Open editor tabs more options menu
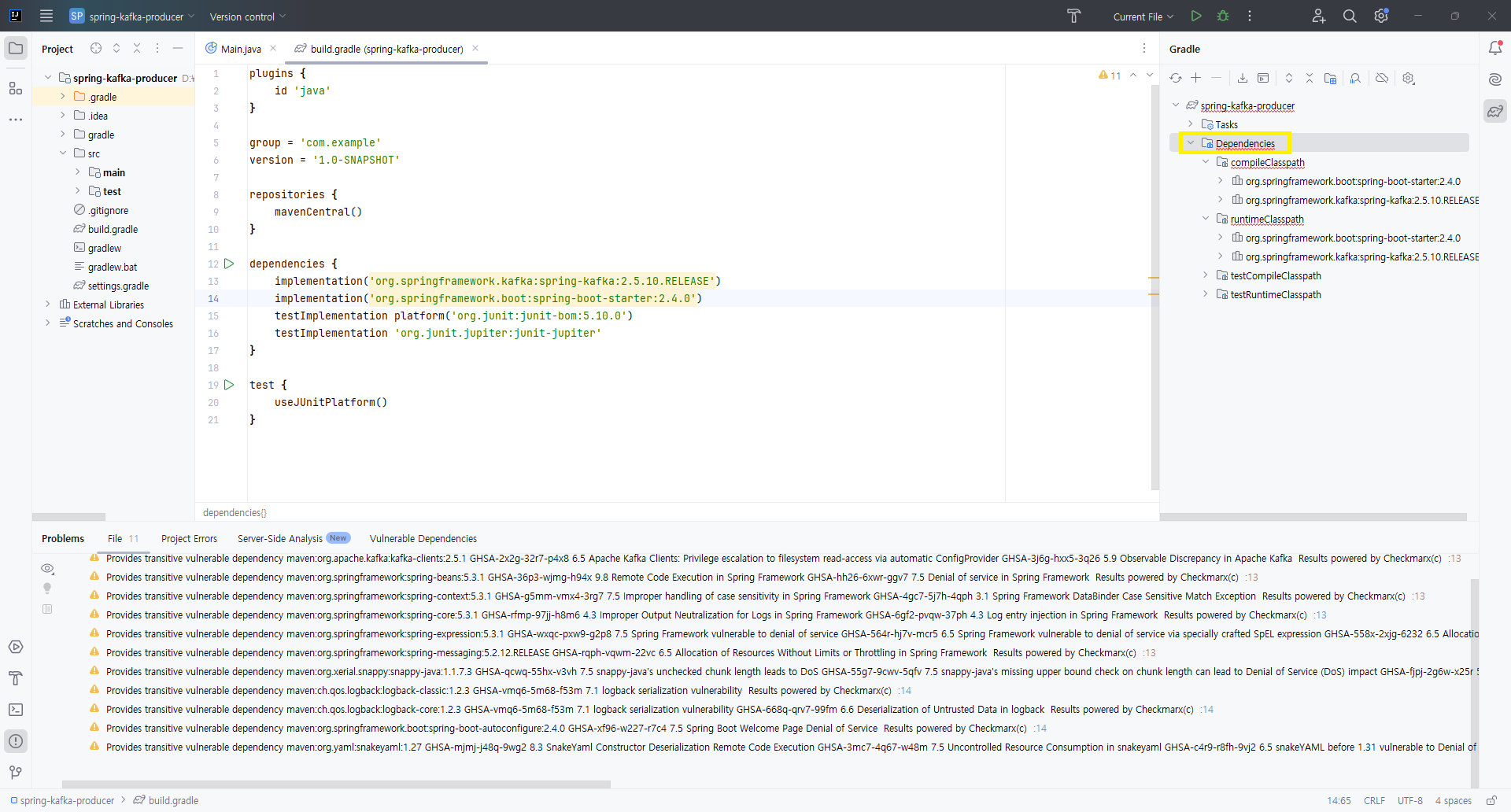 [1144, 49]
